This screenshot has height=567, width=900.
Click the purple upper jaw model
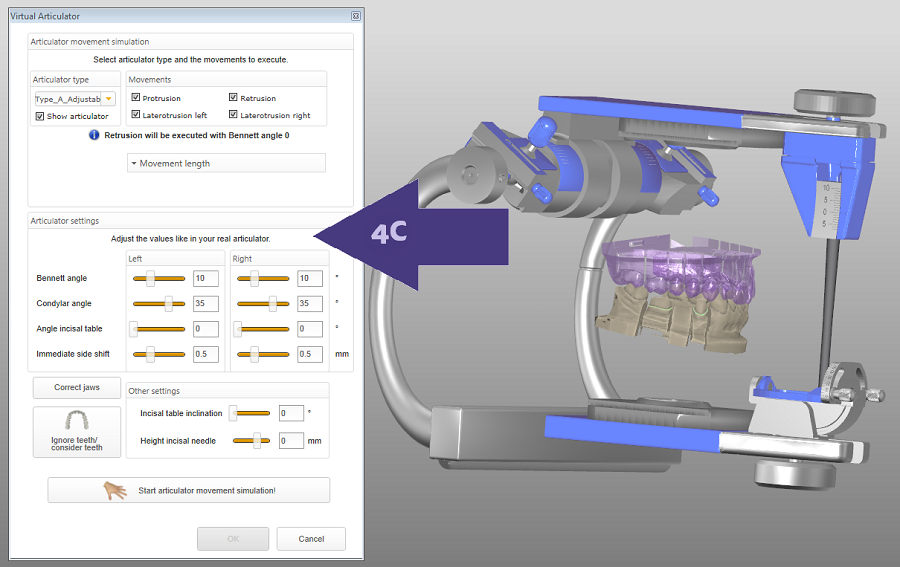pyautogui.click(x=681, y=270)
